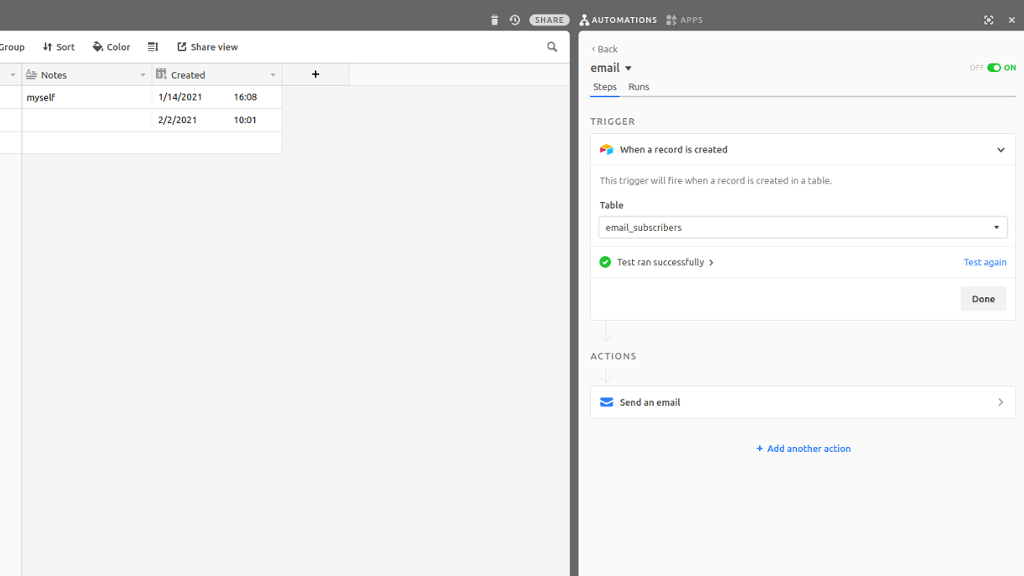The width and height of the screenshot is (1024, 576).
Task: Select the Steps tab
Action: [604, 87]
